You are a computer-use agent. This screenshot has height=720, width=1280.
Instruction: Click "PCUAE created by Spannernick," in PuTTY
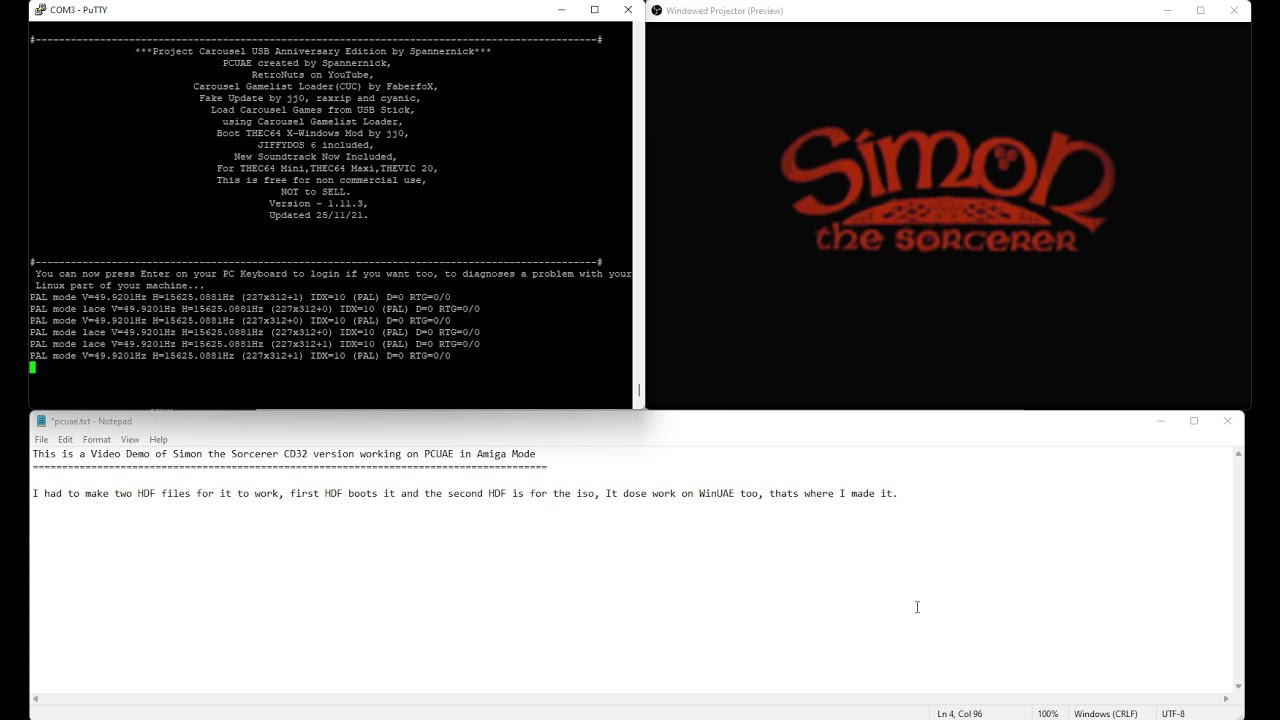[x=307, y=63]
